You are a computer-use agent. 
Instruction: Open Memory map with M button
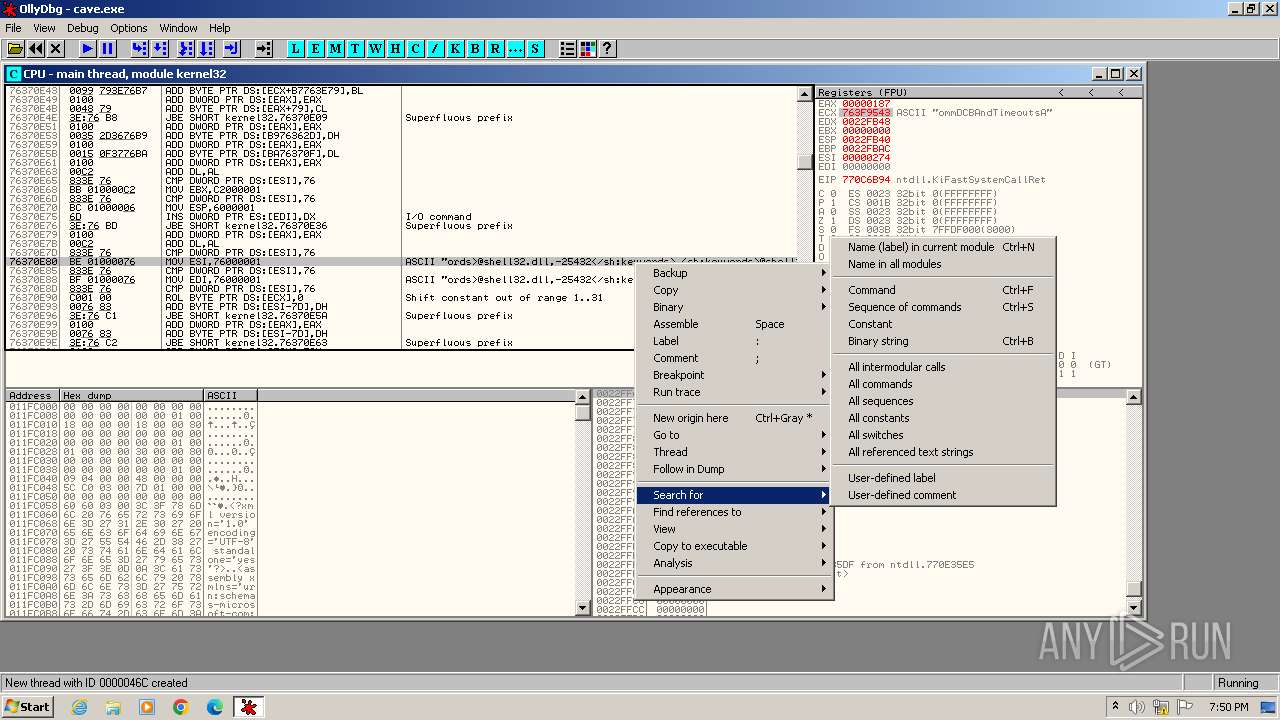tap(335, 48)
